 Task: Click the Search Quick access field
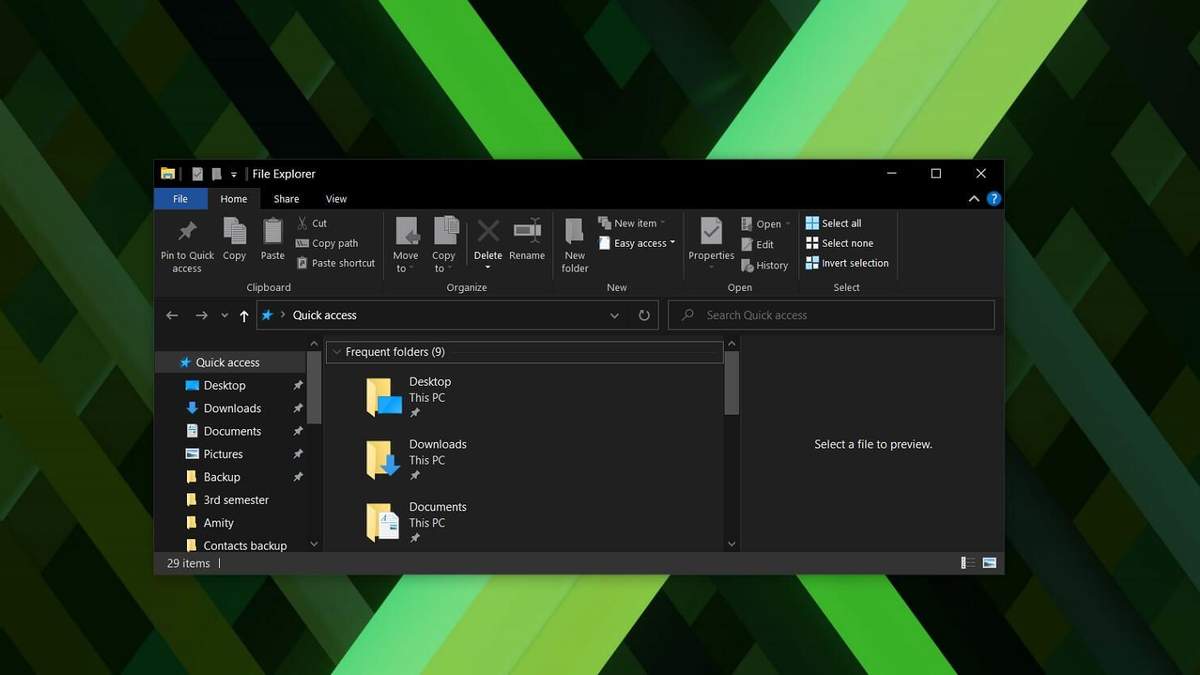click(x=831, y=315)
